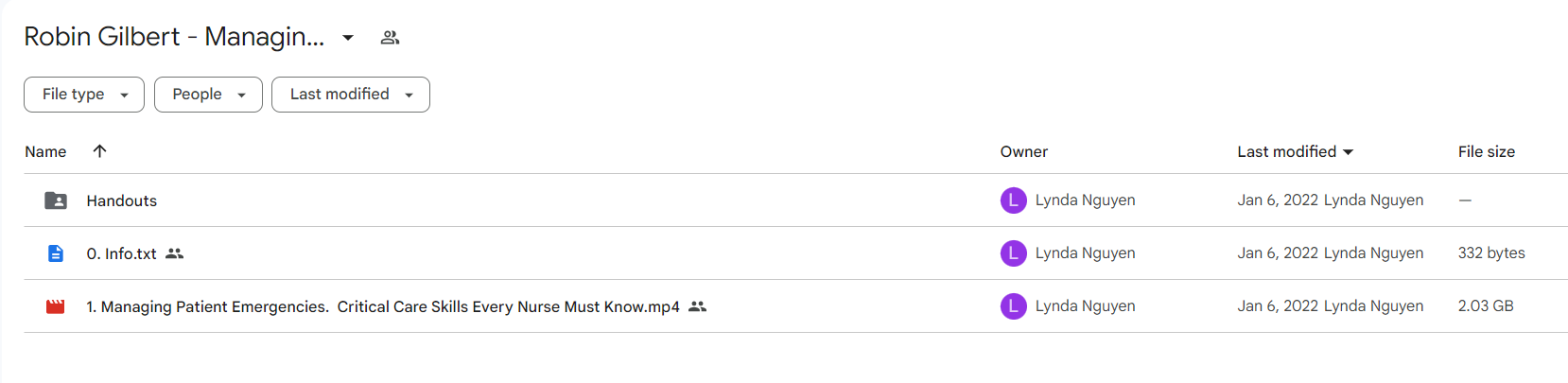Click the Handouts shared folder icon
Viewport: 1568px width, 383px height.
pyautogui.click(x=56, y=200)
